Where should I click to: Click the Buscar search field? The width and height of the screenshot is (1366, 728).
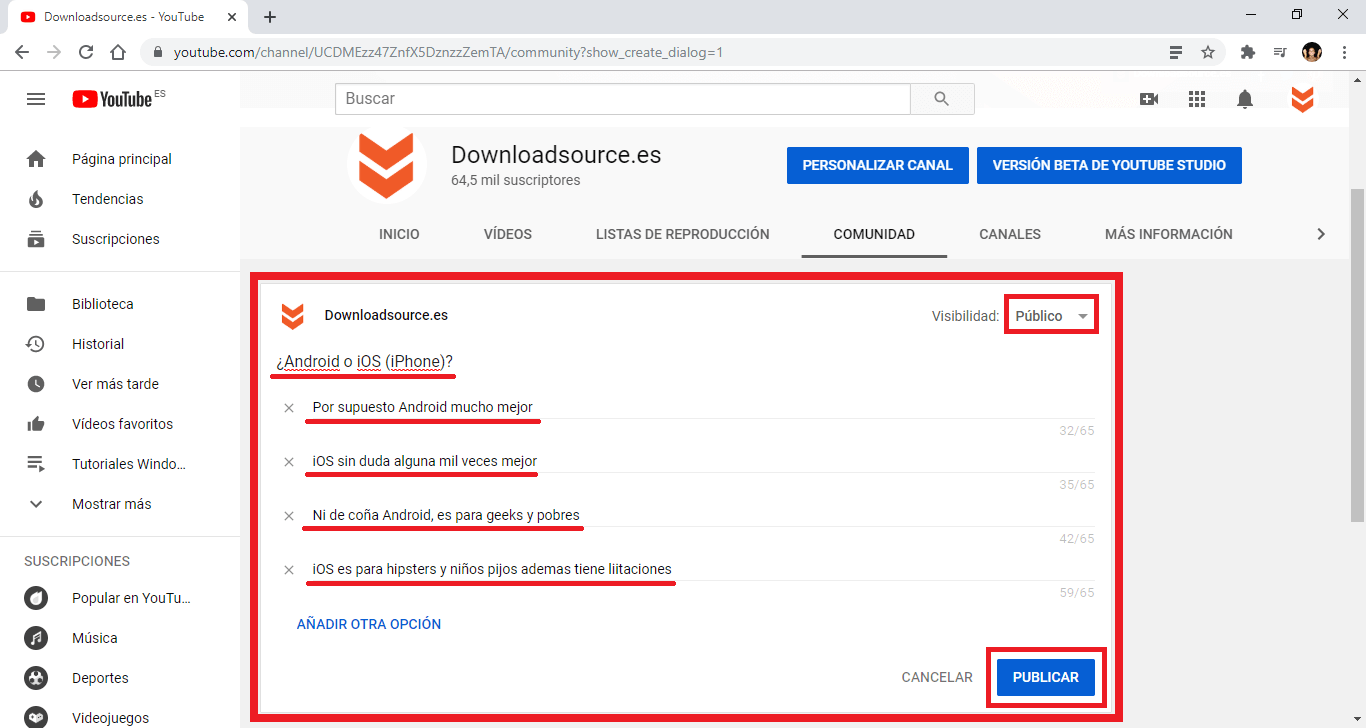[623, 99]
